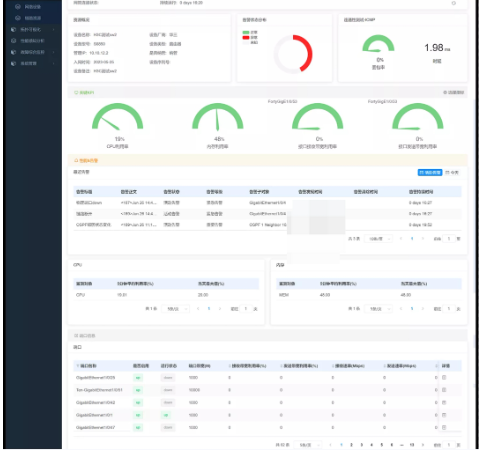Click the packet loss rate 0% gauge
Screen dimensions: 481x450
(x=378, y=44)
